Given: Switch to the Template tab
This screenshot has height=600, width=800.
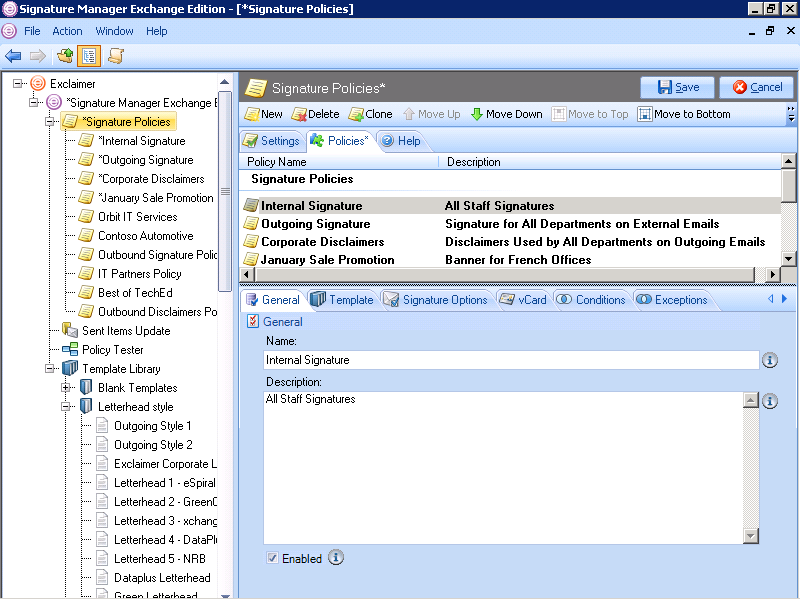Looking at the screenshot, I should (x=343, y=300).
